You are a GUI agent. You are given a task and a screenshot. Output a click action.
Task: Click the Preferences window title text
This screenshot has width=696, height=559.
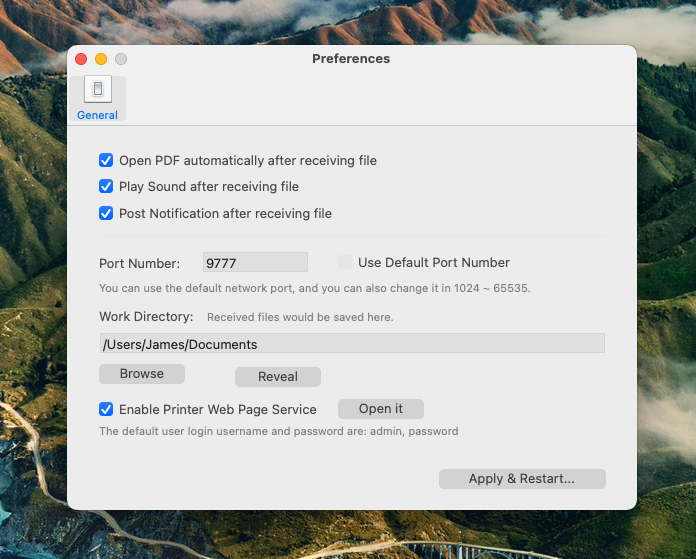pyautogui.click(x=351, y=59)
